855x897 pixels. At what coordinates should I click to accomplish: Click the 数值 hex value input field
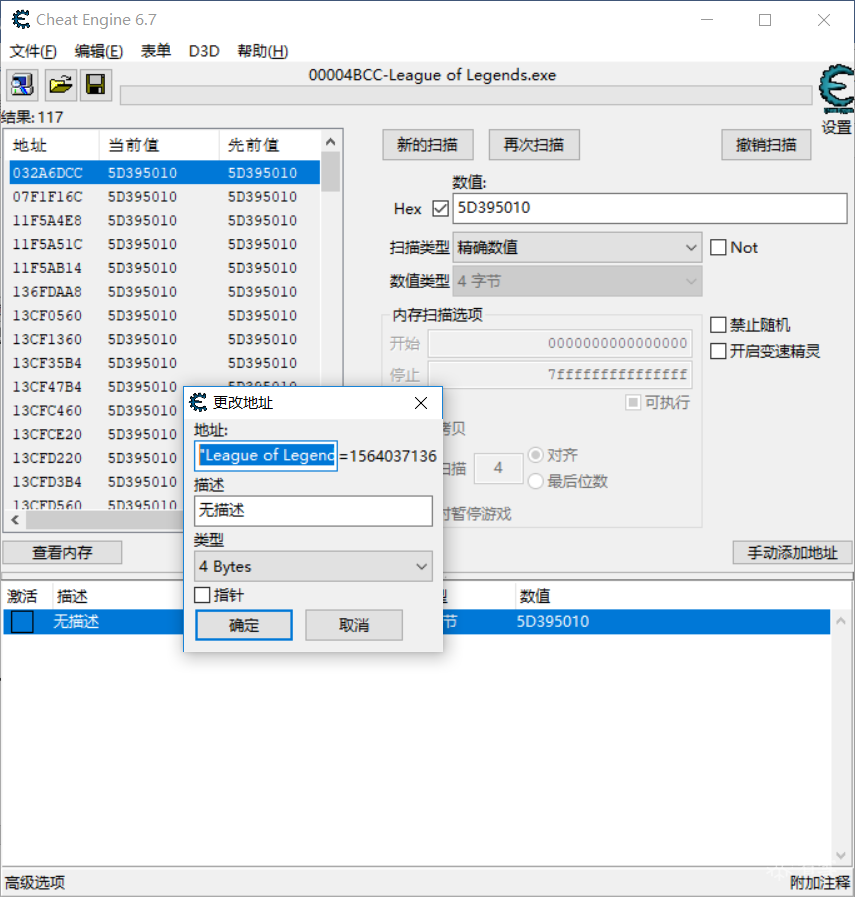tap(650, 208)
